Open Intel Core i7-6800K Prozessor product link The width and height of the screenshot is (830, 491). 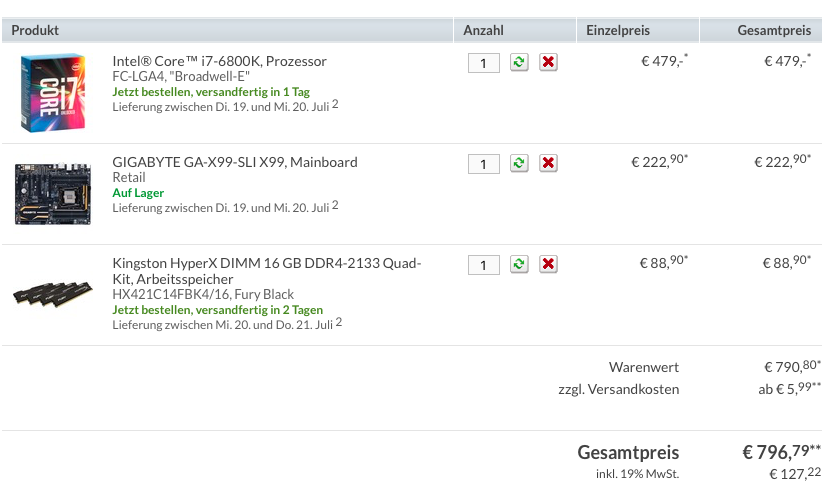tap(219, 61)
